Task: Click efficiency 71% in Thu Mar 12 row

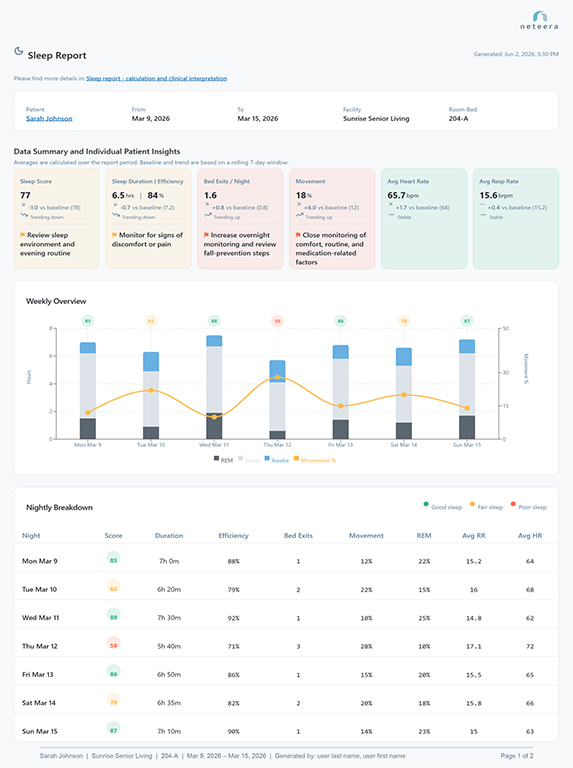Action: (x=234, y=647)
